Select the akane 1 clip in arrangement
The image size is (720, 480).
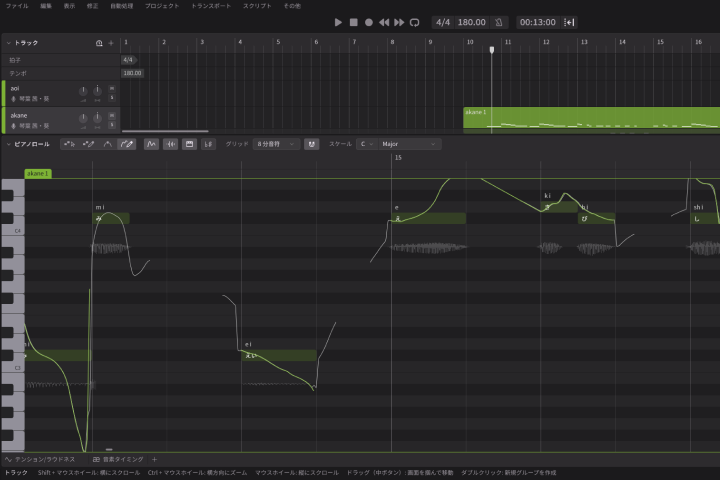pyautogui.click(x=591, y=118)
